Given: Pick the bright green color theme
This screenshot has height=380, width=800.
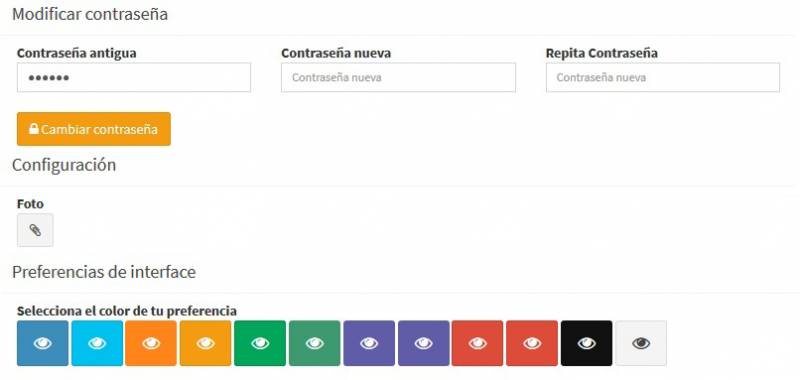Looking at the screenshot, I should point(260,343).
